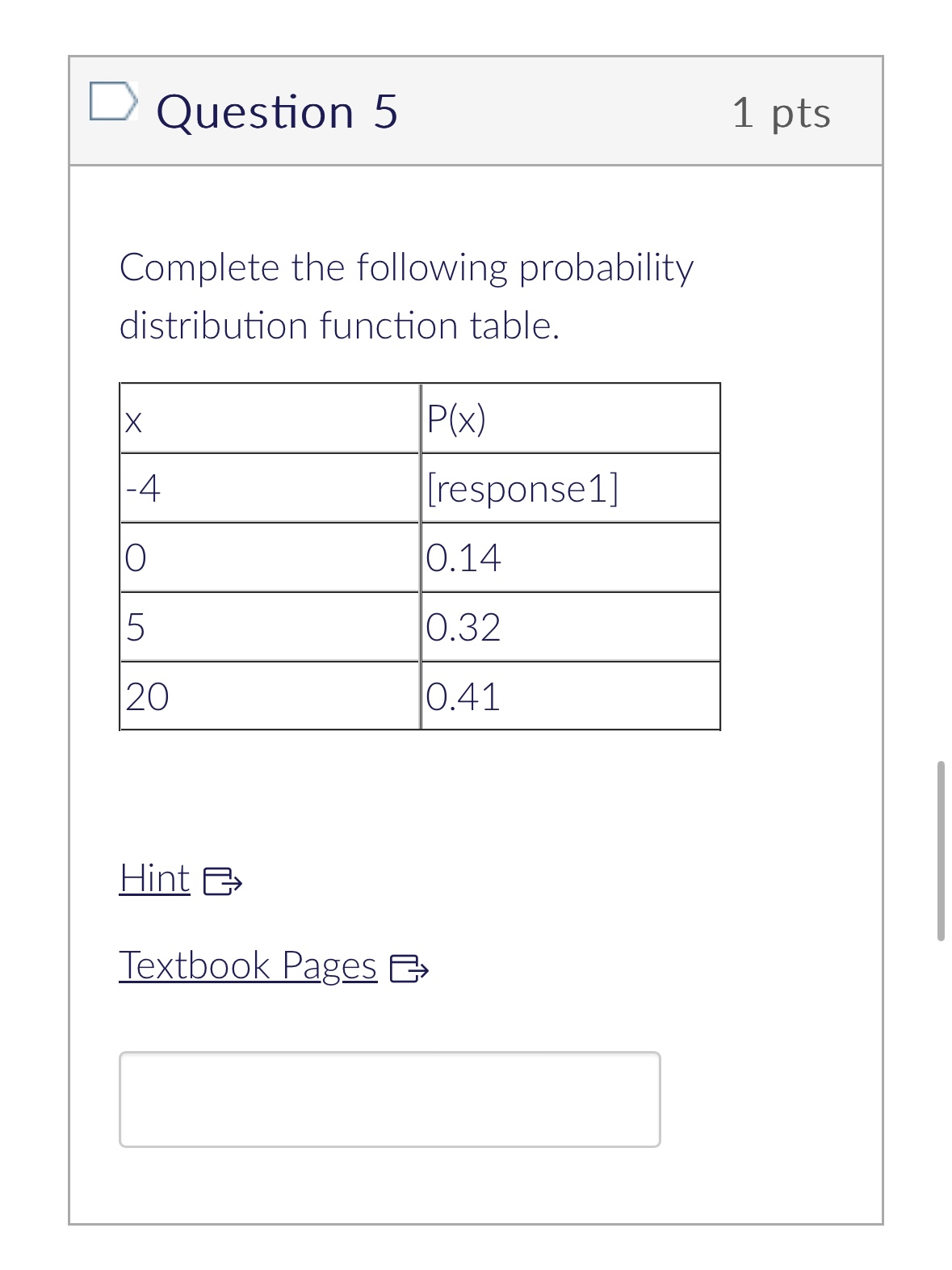This screenshot has height=1270, width=952.
Task: Click the answer input box for response1
Action: pos(390,1097)
